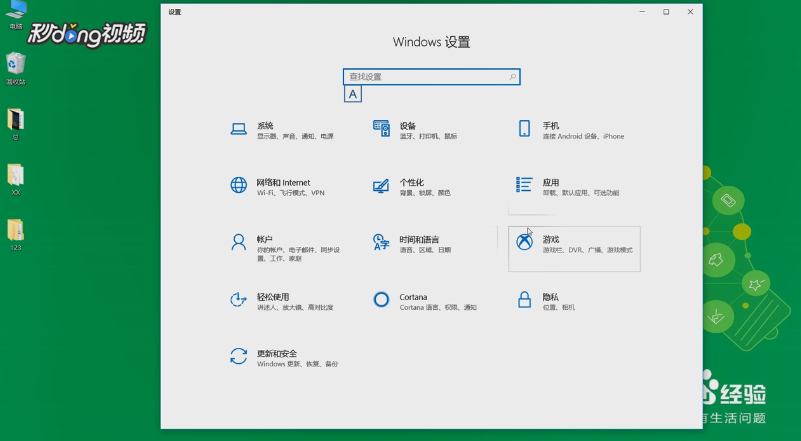Minimize the 设置 window
Viewport: 801px width, 441px height.
tap(642, 12)
